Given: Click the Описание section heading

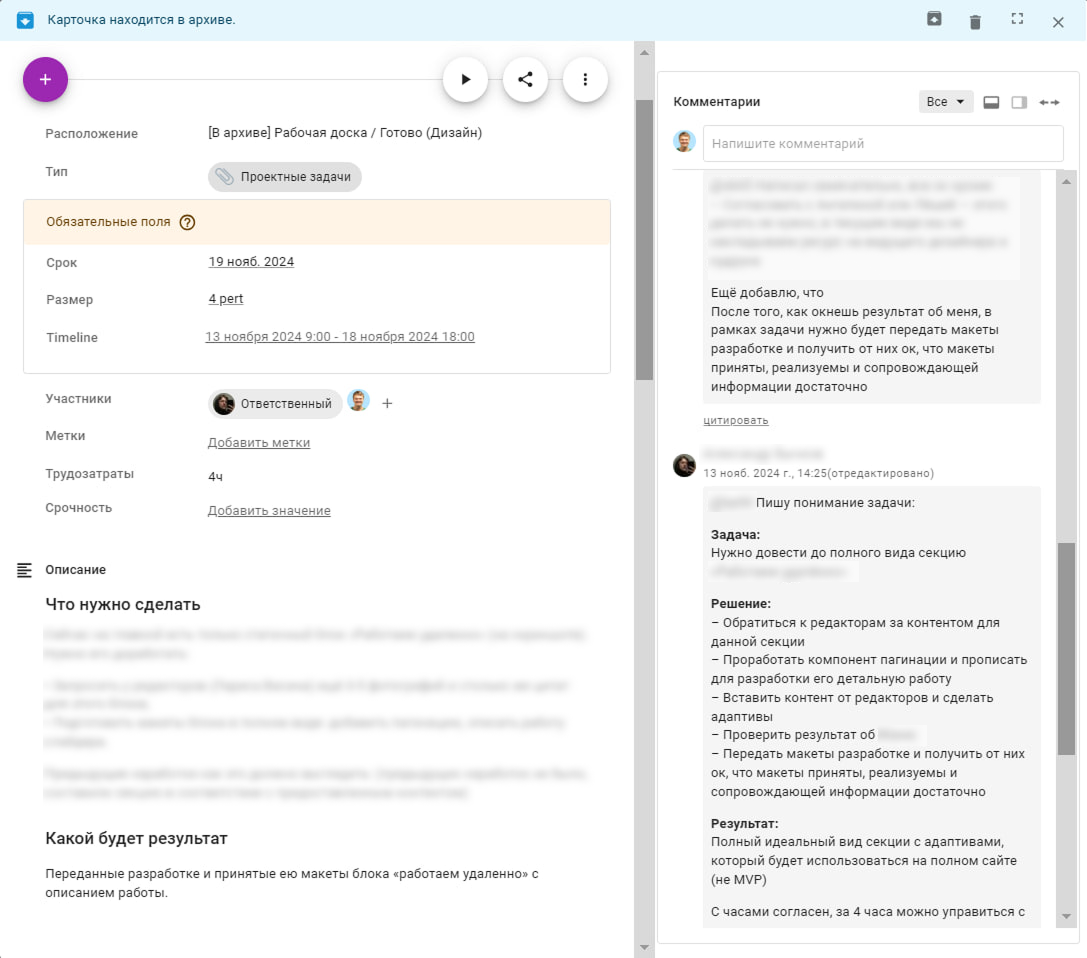Looking at the screenshot, I should [76, 570].
